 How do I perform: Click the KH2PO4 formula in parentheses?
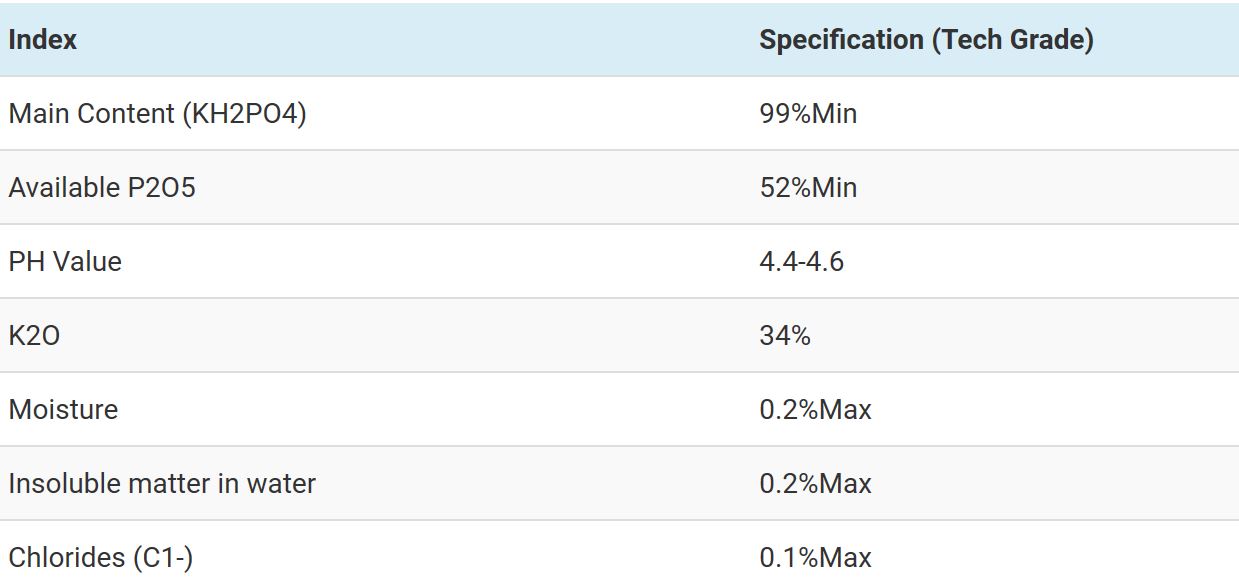click(244, 114)
